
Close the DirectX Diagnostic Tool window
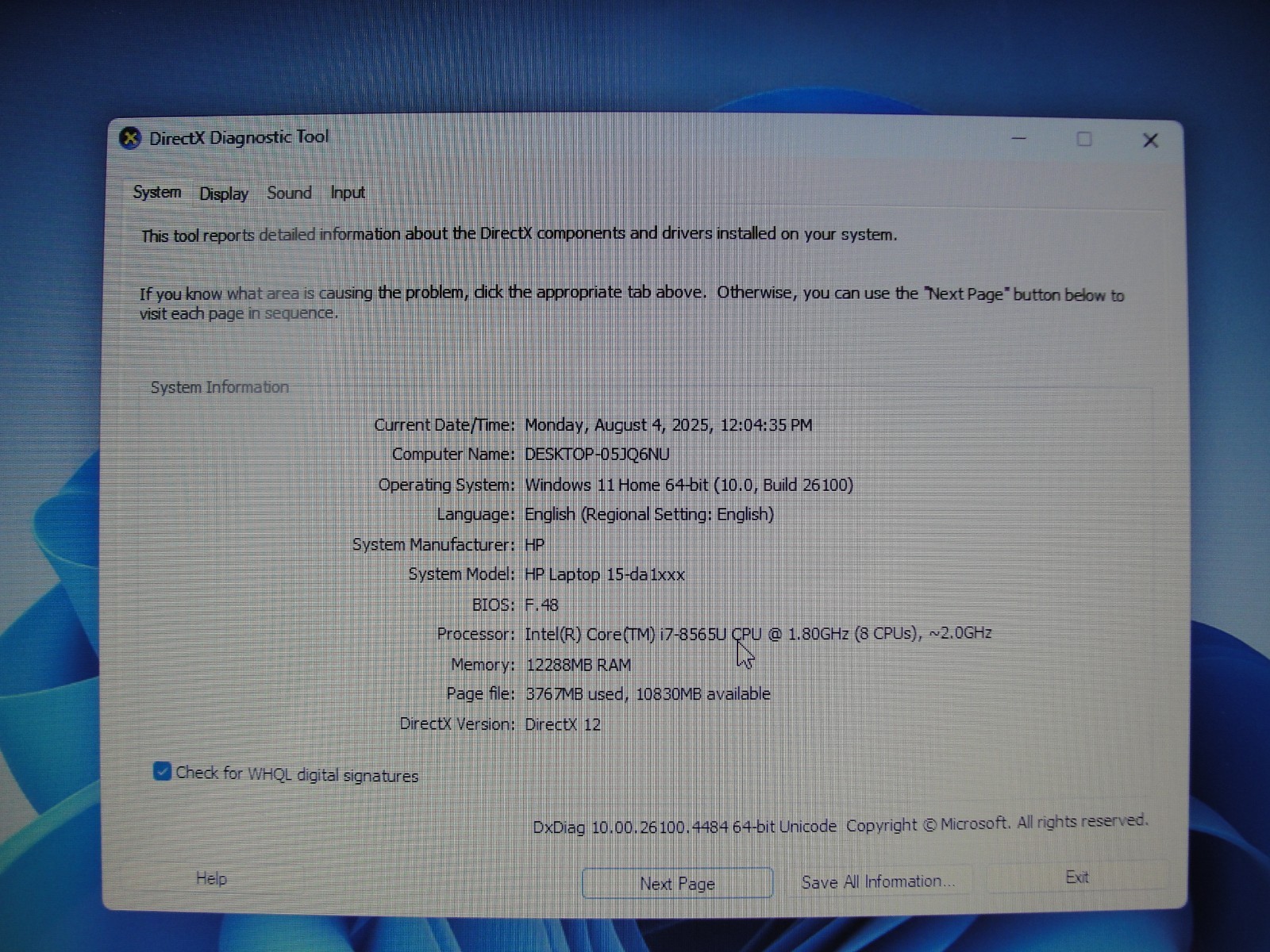[1150, 141]
